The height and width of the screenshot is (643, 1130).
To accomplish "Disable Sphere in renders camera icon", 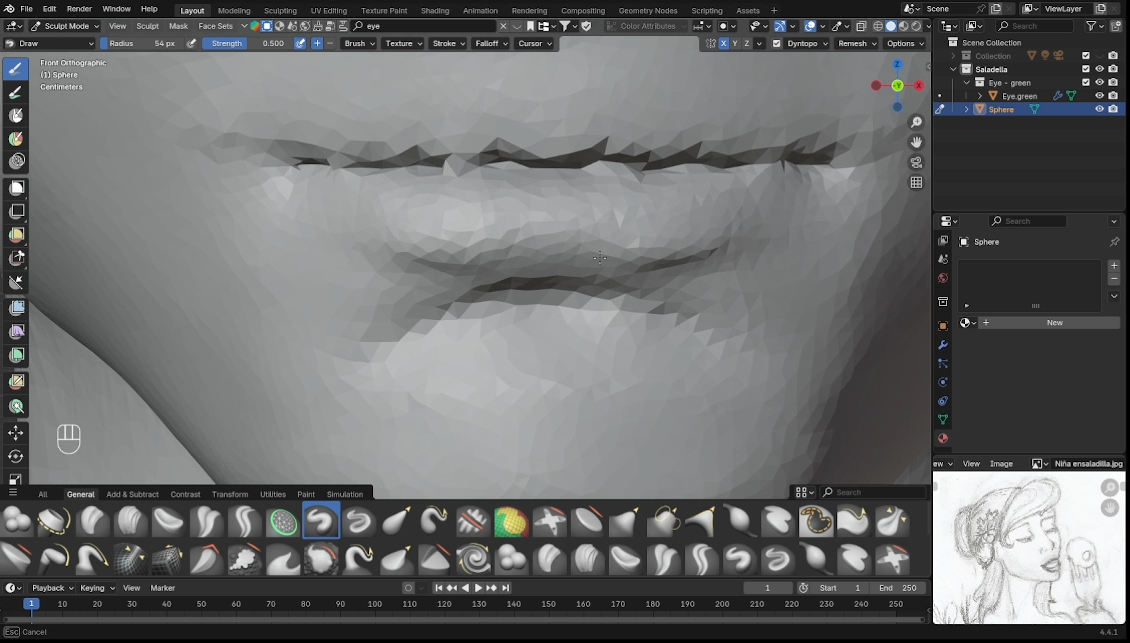I will click(1113, 110).
